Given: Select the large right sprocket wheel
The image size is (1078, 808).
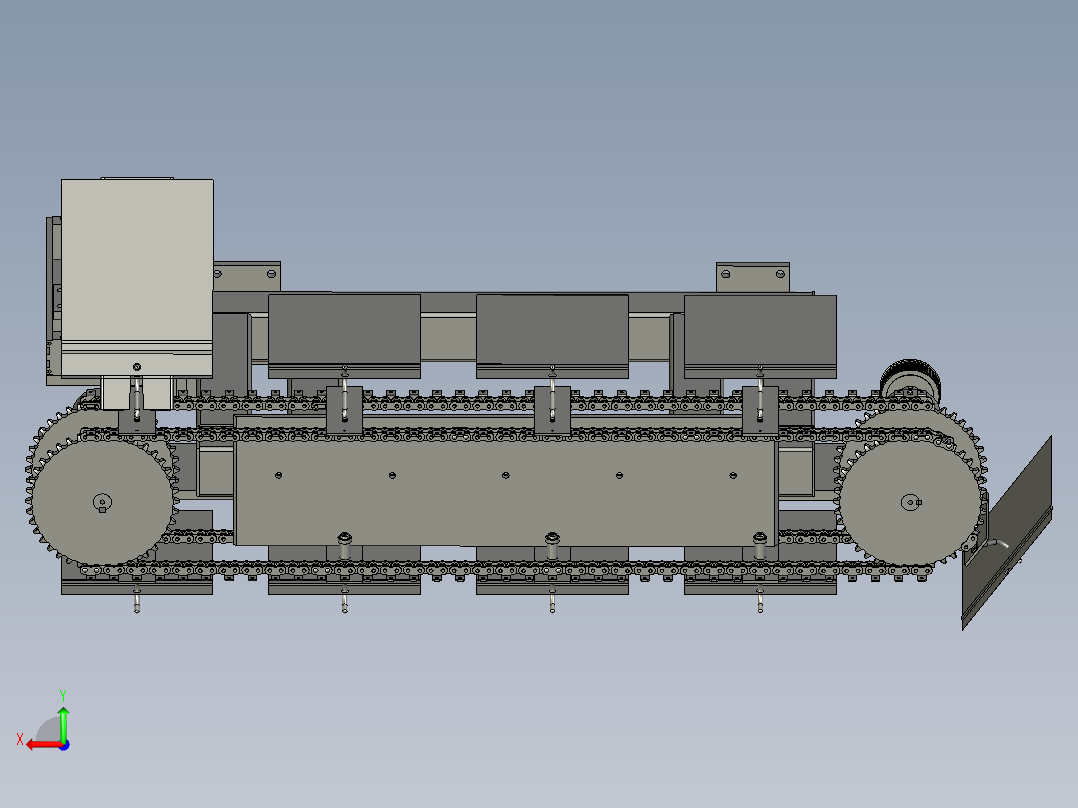Looking at the screenshot, I should tap(910, 501).
